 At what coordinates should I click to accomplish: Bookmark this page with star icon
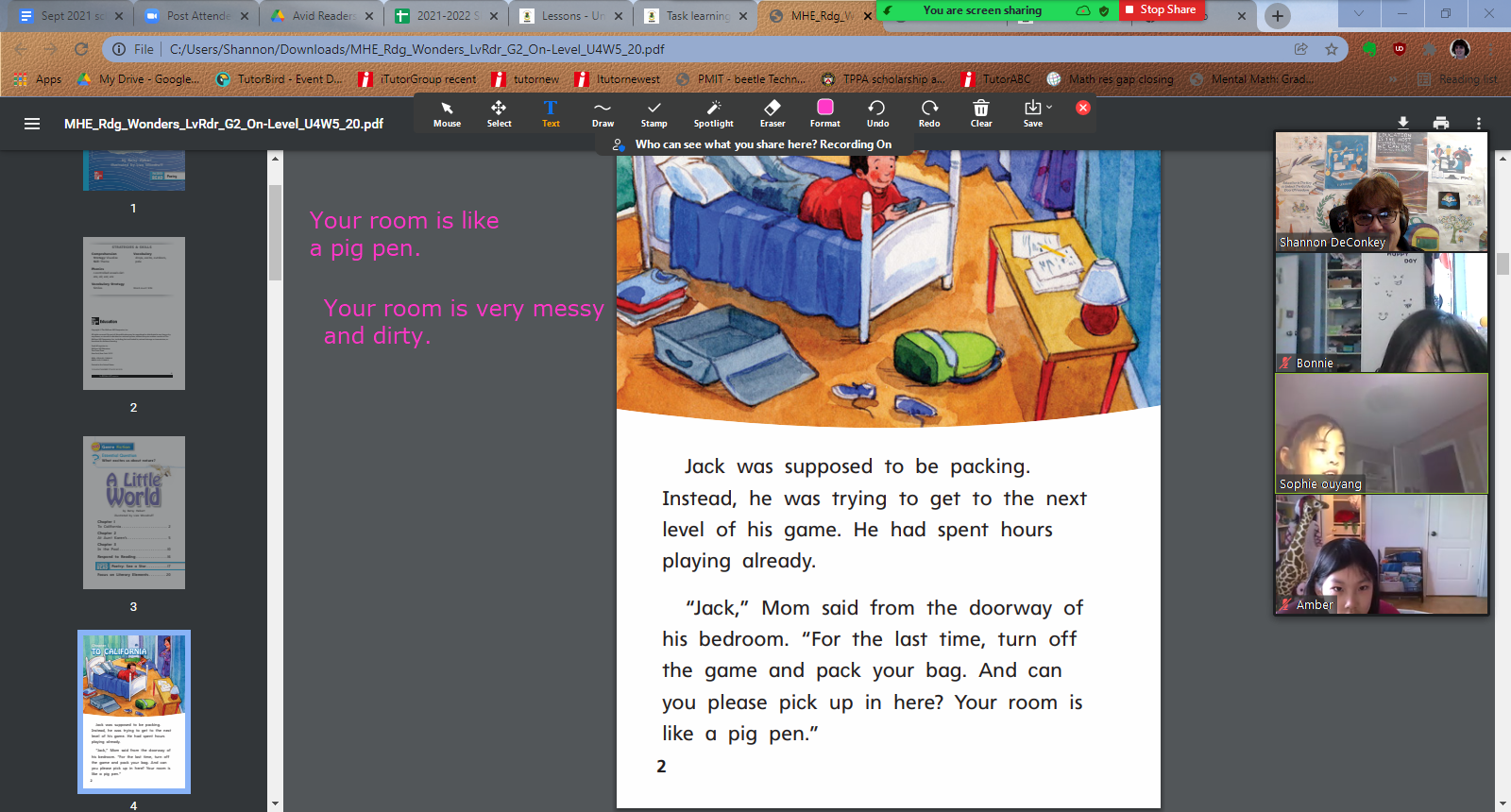click(x=1332, y=49)
